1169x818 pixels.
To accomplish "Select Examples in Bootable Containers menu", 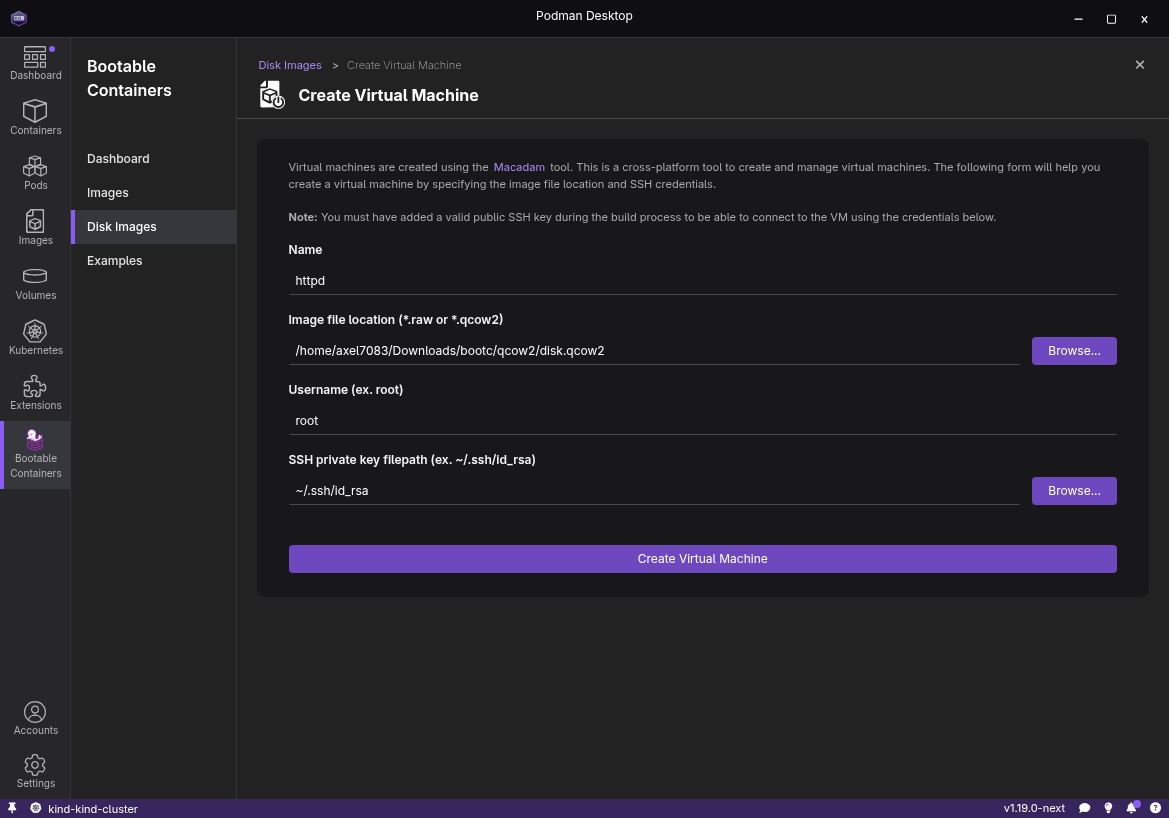I will 115,261.
